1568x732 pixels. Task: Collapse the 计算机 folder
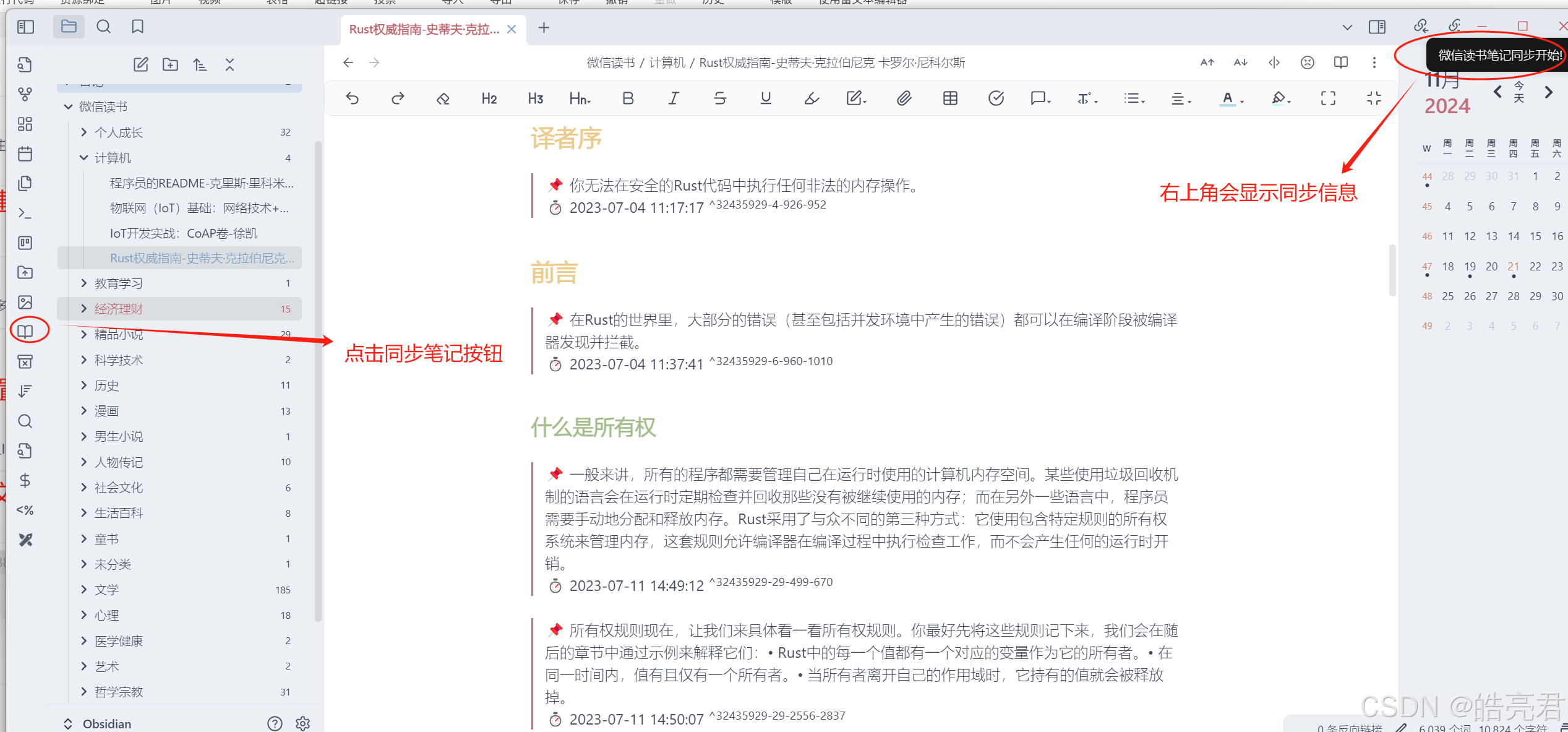[84, 158]
